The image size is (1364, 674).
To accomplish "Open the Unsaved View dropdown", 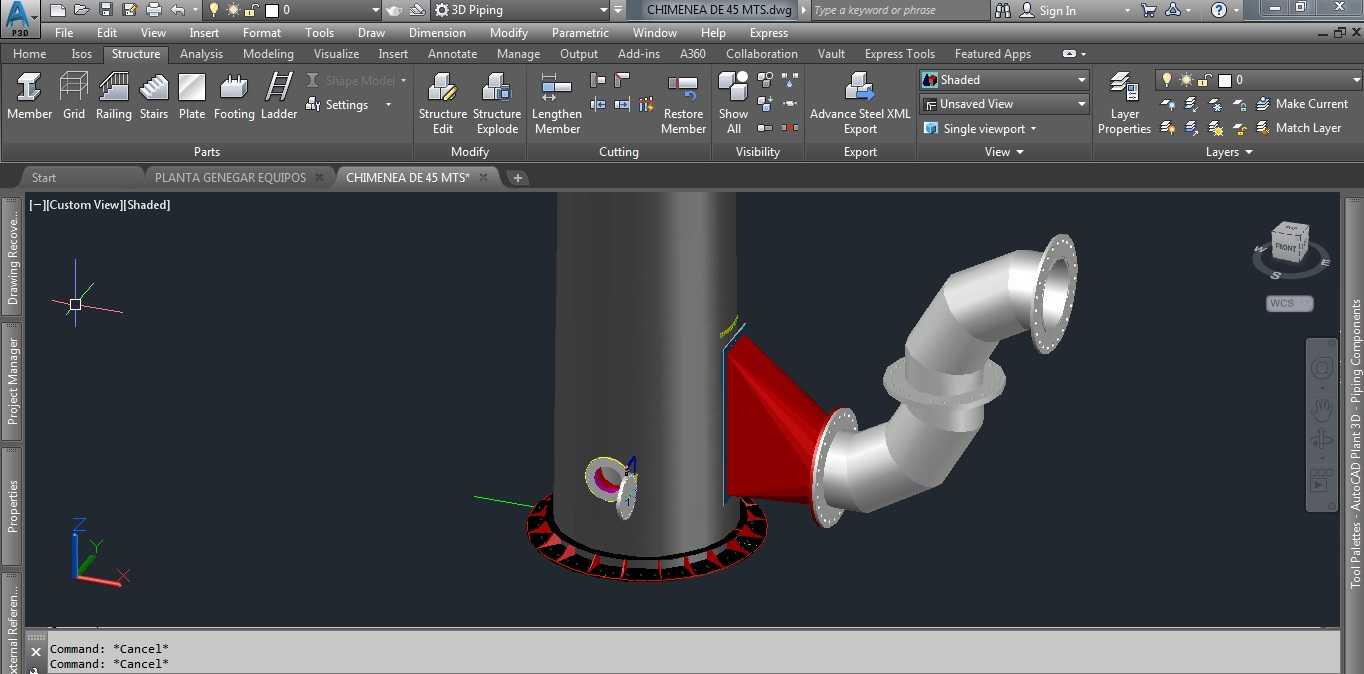I will [1003, 104].
